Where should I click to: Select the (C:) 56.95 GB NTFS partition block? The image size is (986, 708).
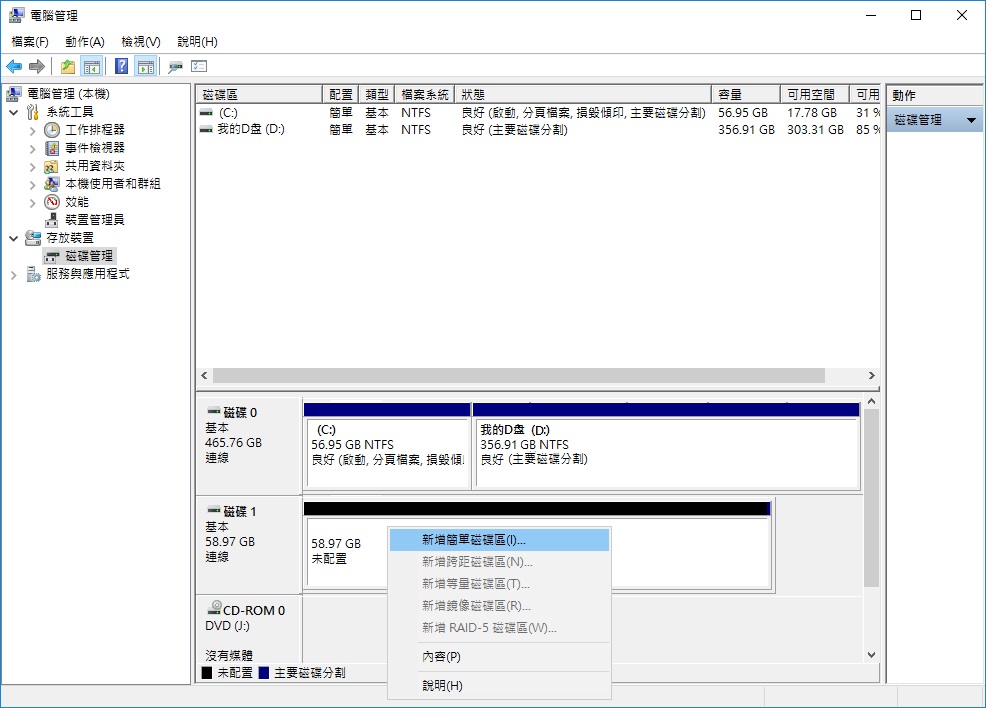387,446
